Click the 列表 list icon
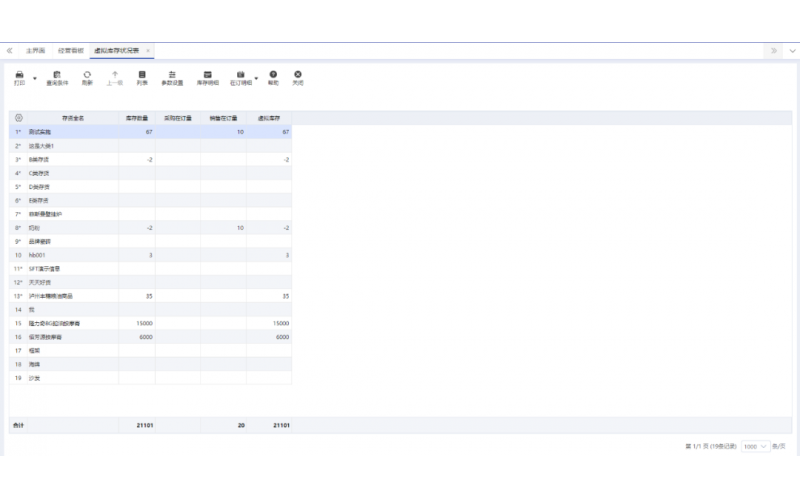The image size is (800, 500). 142,75
